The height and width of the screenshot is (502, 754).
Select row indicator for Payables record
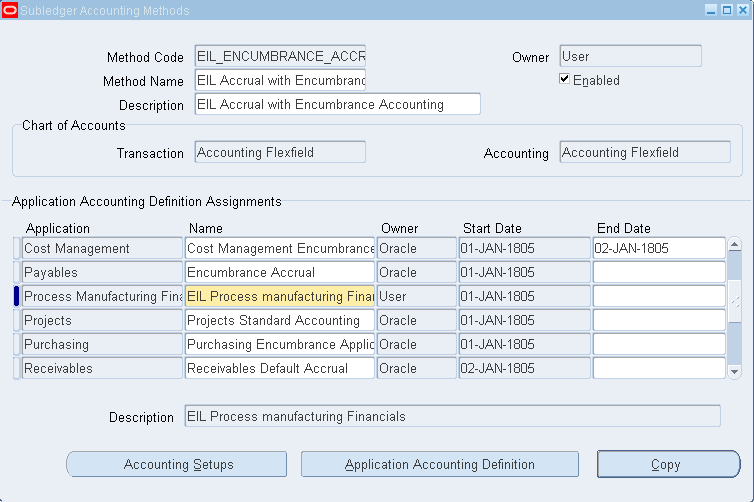point(16,272)
